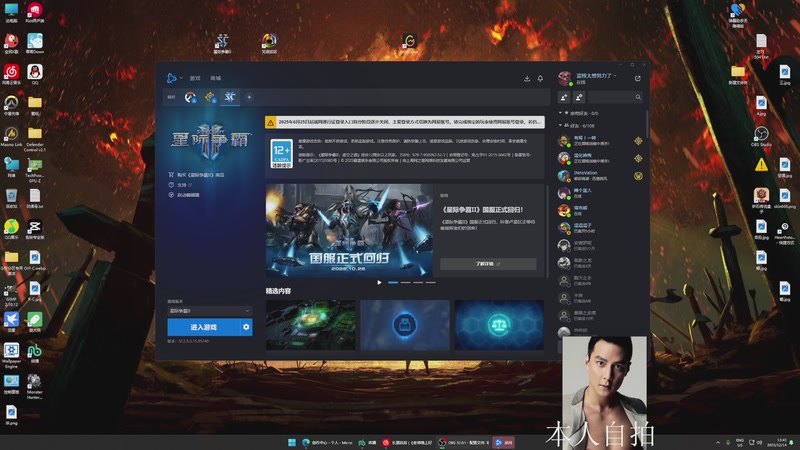Open the downloads icon in the launcher header
The height and width of the screenshot is (450, 800).
[527, 79]
